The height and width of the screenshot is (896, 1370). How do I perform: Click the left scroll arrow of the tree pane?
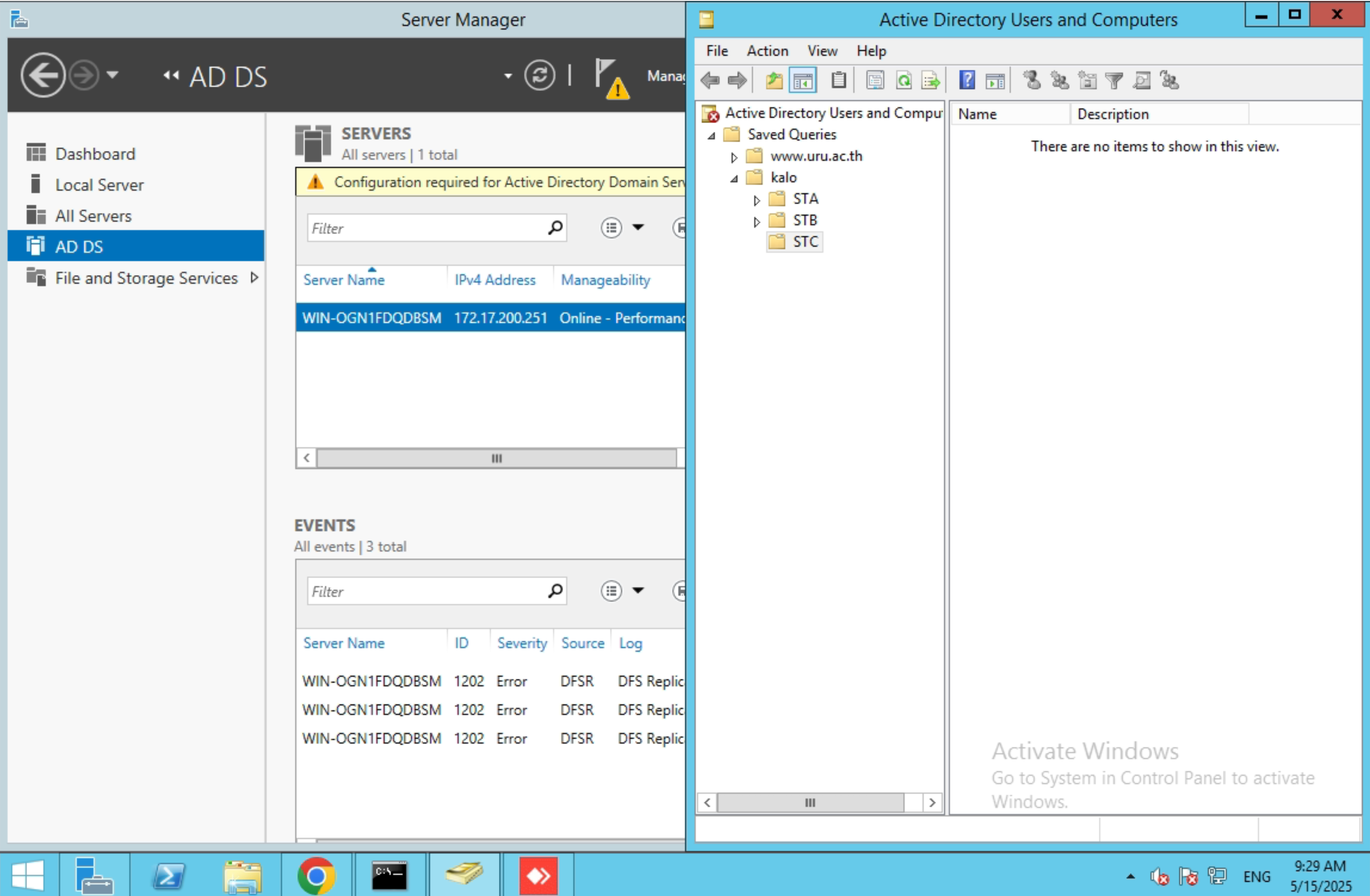[x=708, y=803]
